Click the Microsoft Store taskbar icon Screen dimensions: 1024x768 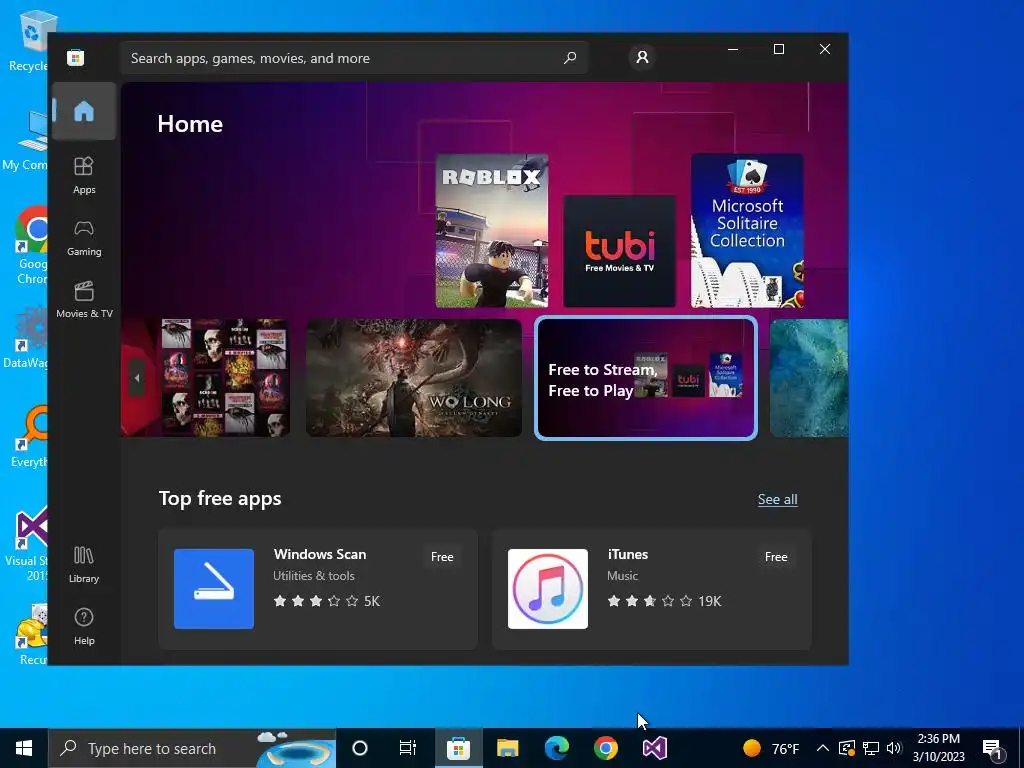[458, 748]
